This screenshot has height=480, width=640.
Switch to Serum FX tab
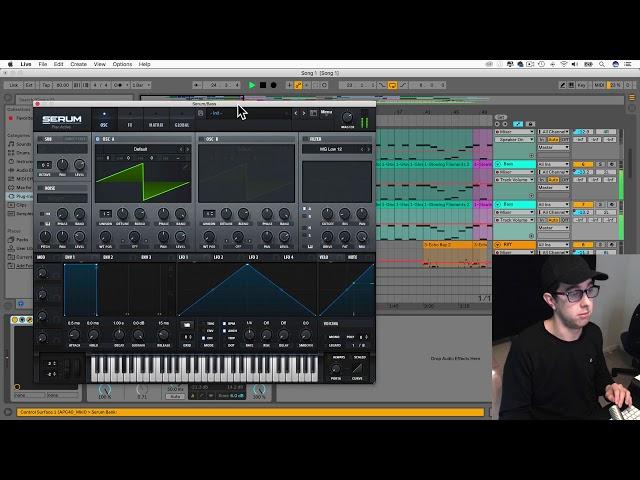pos(130,120)
